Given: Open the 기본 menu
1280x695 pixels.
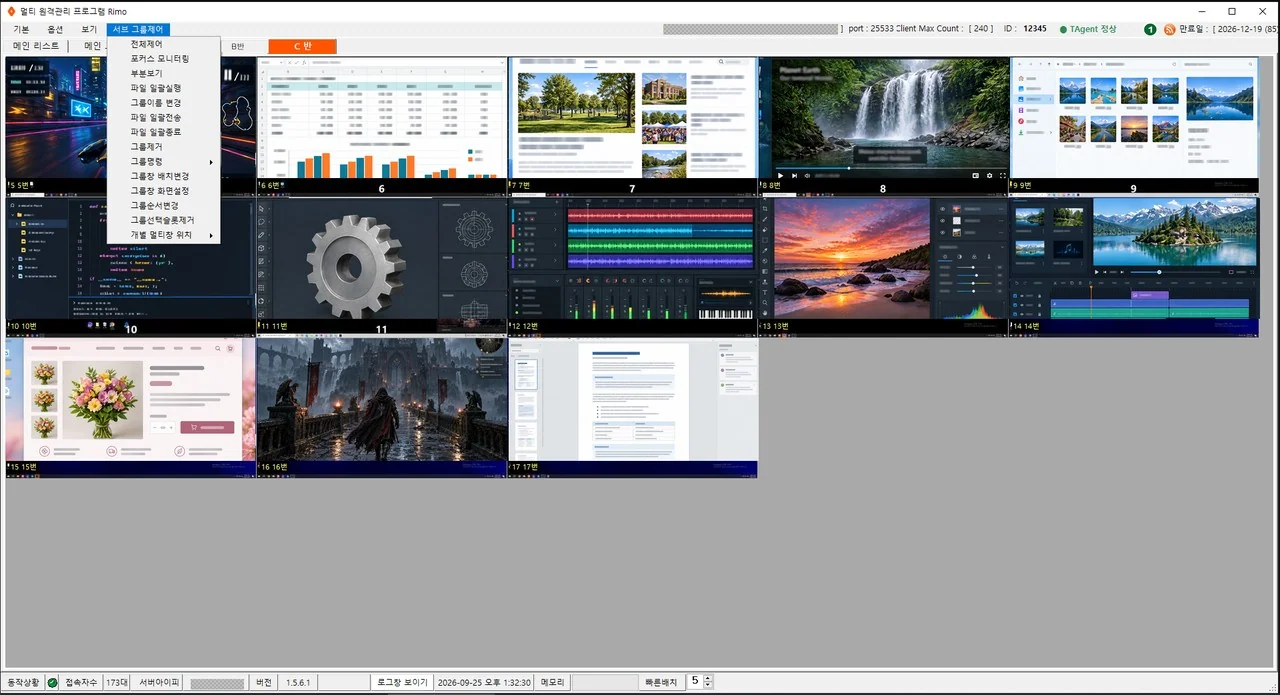Looking at the screenshot, I should (20, 30).
